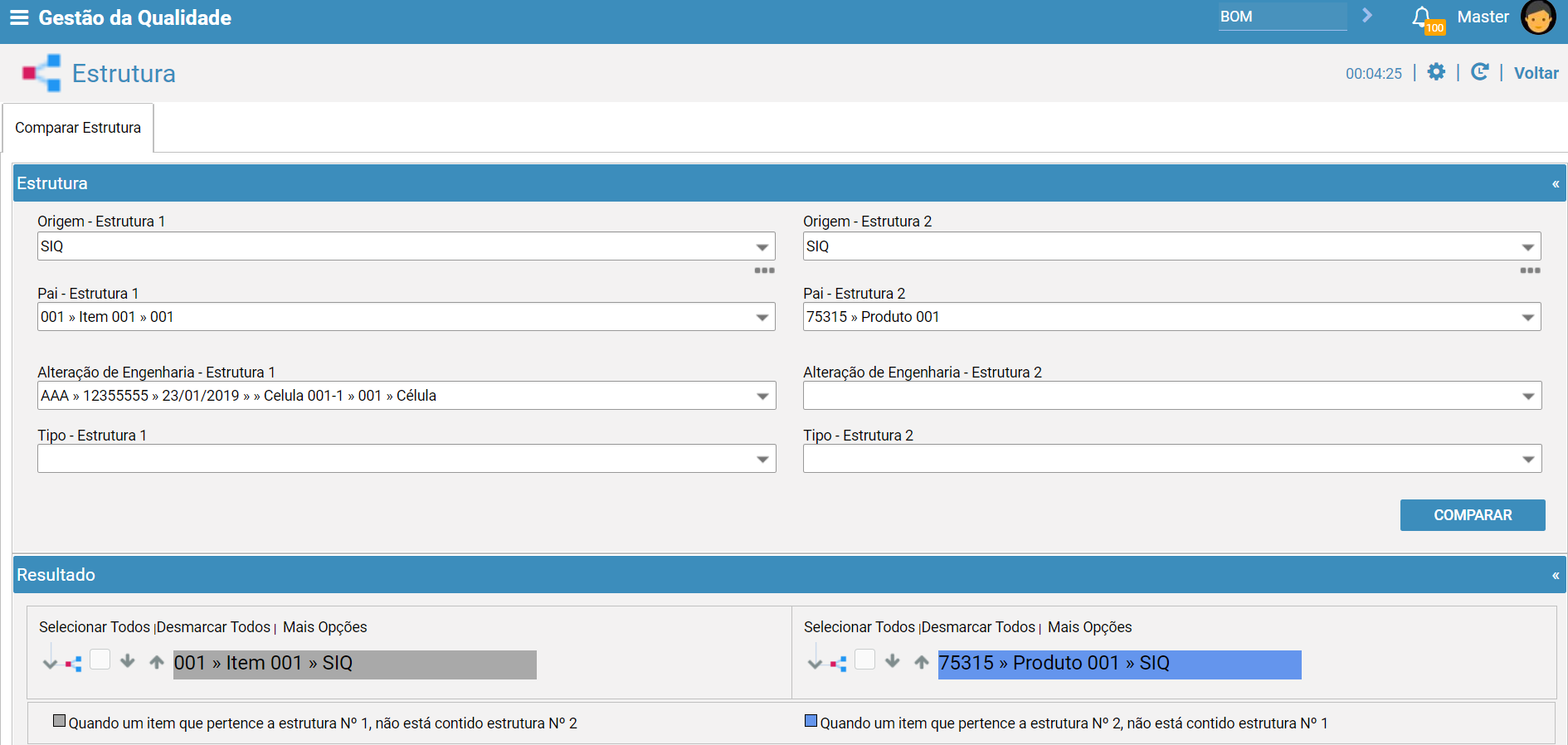Screen dimensions: 1568x745
Task: Click the BOM search field
Action: click(x=1283, y=17)
